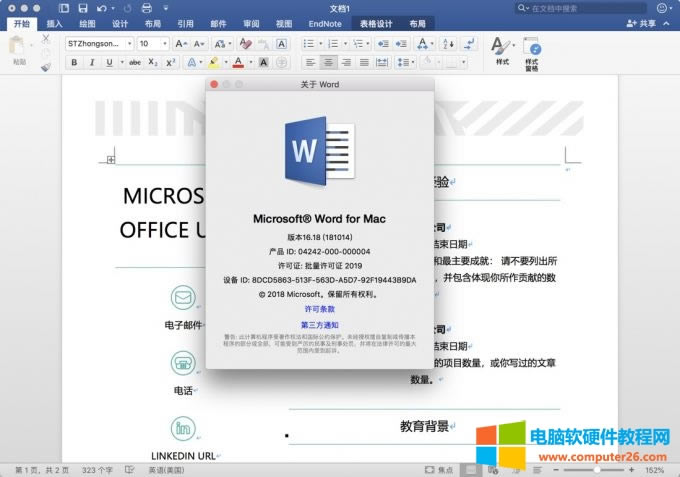
Task: Click the Styles Pane icon
Action: click(532, 48)
